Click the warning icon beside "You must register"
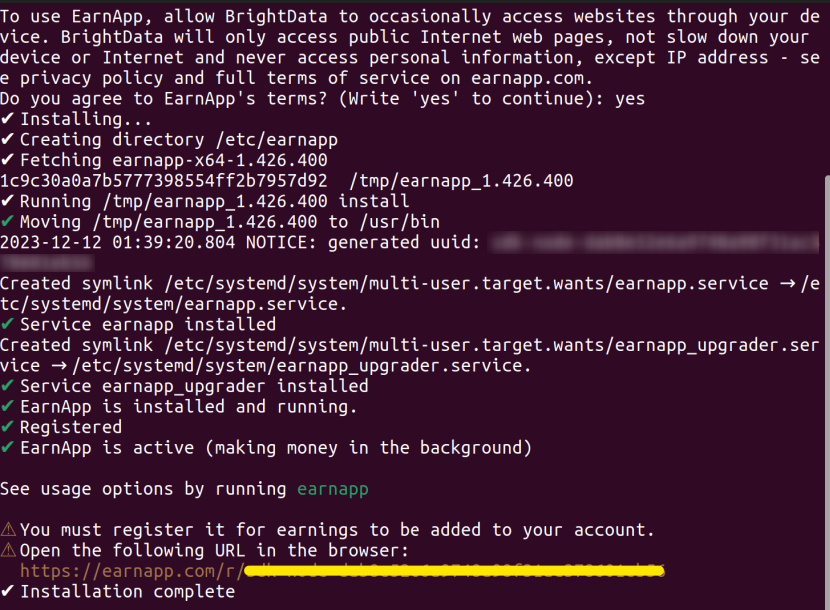Viewport: 830px width, 610px height. click(x=8, y=530)
